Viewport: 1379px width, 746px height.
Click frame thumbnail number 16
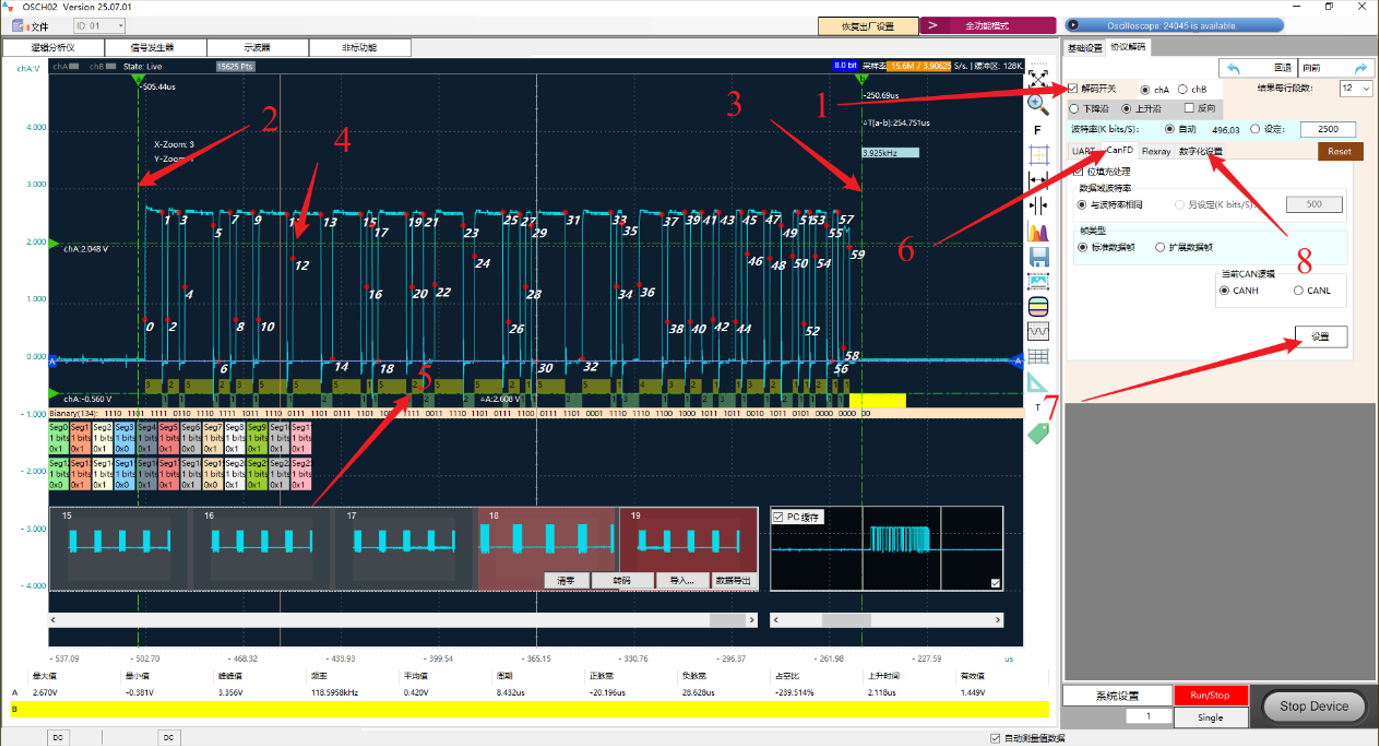261,545
